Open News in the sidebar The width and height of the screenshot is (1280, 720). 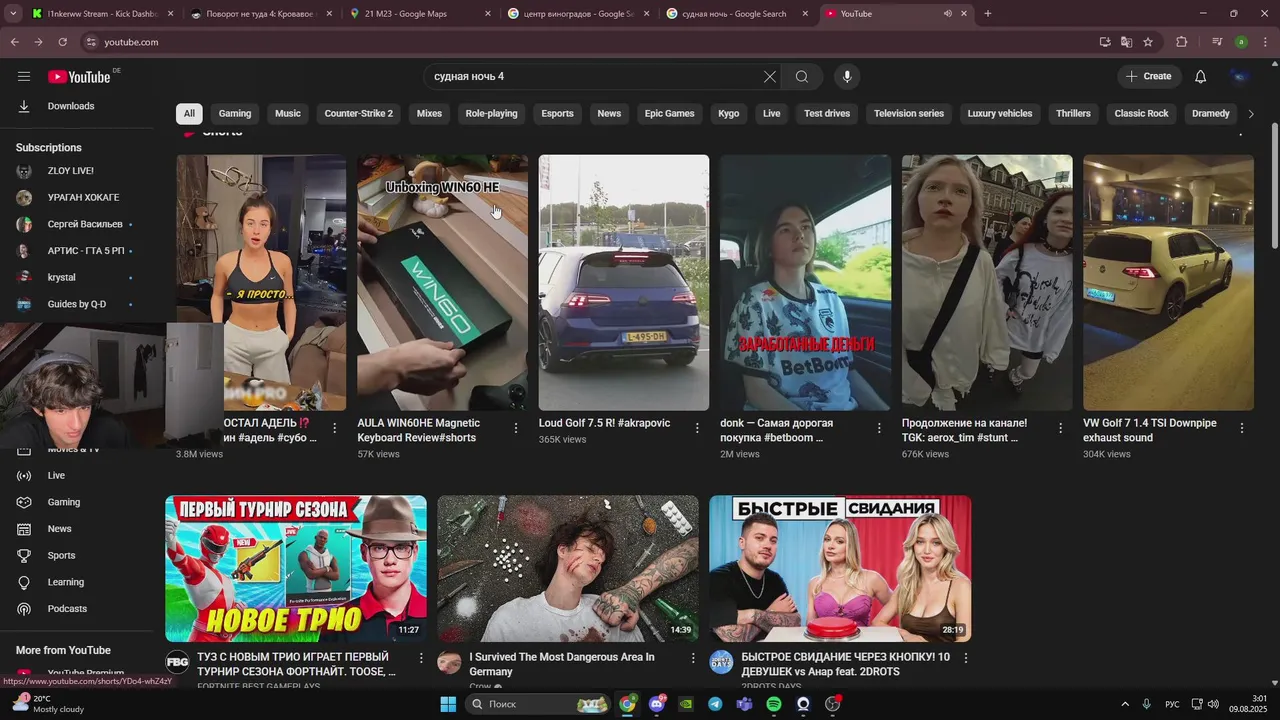59,529
